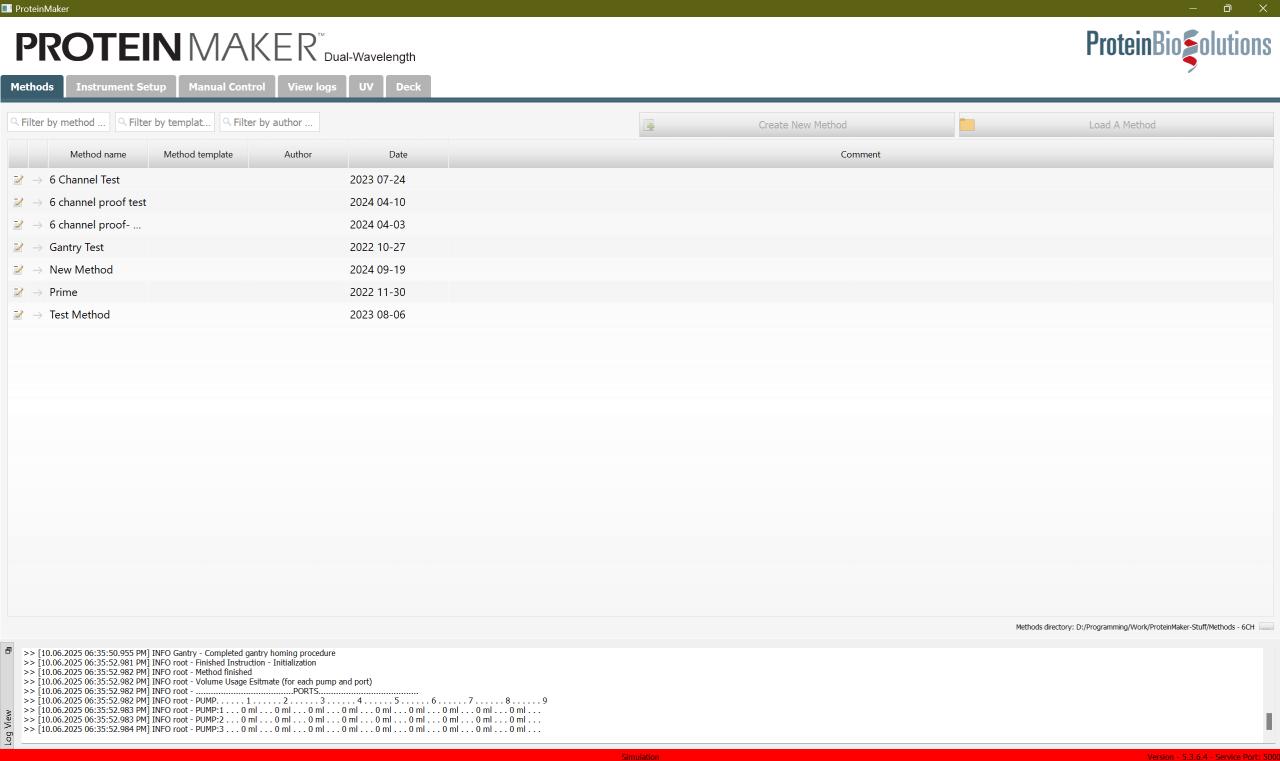Screen dimensions: 1280x761
Task: Click the arrow icon beside New Method
Action: [x=38, y=270]
